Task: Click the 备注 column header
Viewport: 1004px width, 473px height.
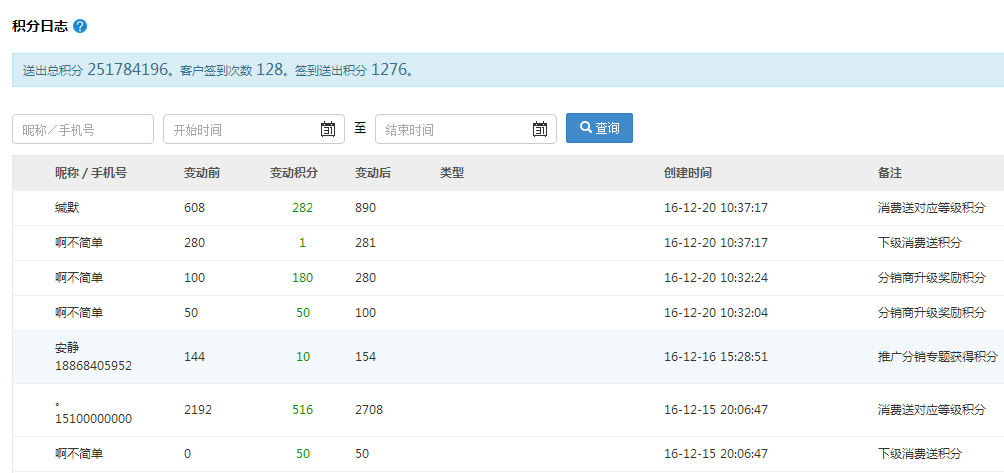Action: [x=890, y=173]
